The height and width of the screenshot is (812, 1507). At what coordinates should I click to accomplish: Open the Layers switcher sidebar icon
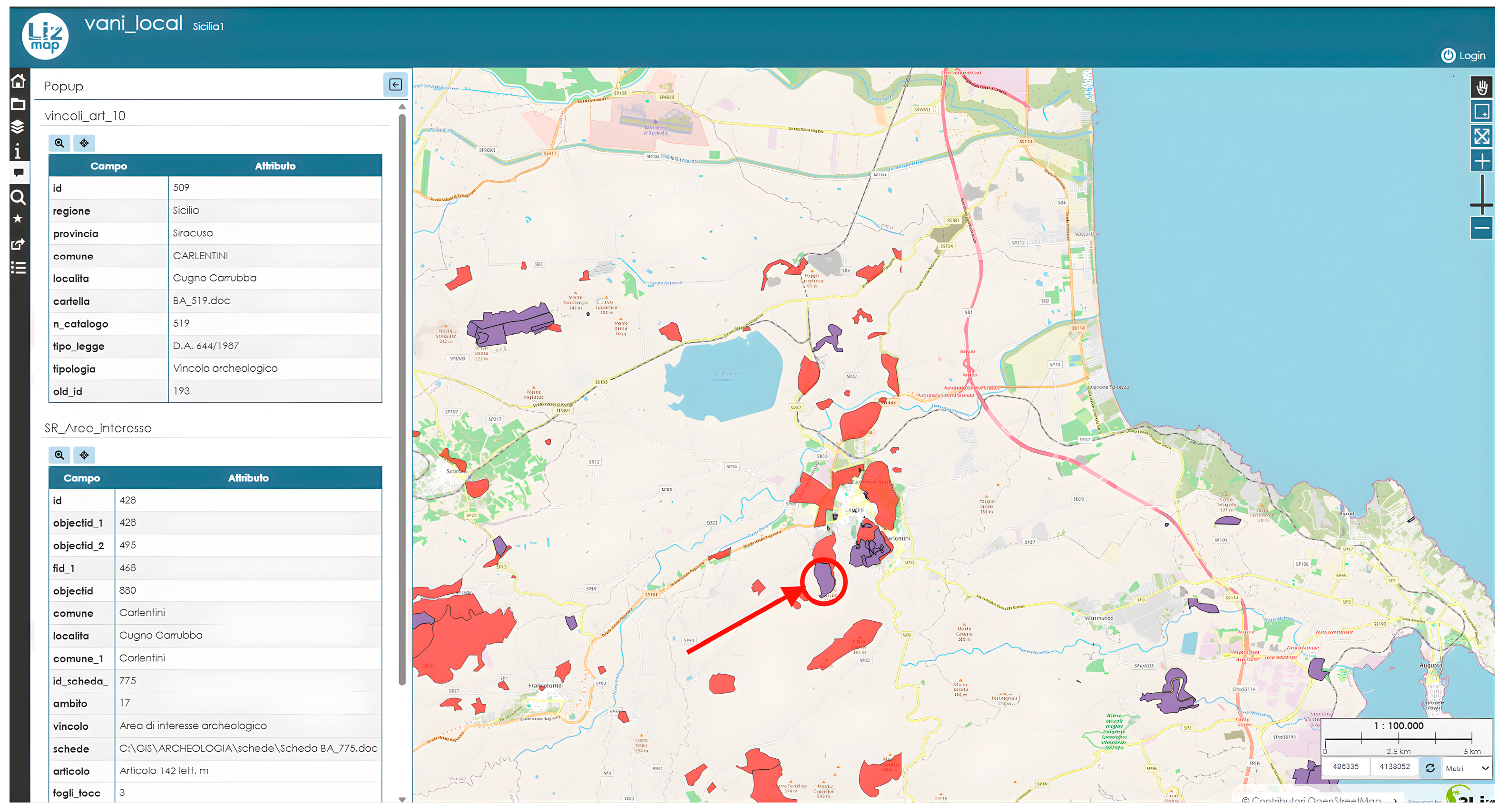click(x=18, y=126)
